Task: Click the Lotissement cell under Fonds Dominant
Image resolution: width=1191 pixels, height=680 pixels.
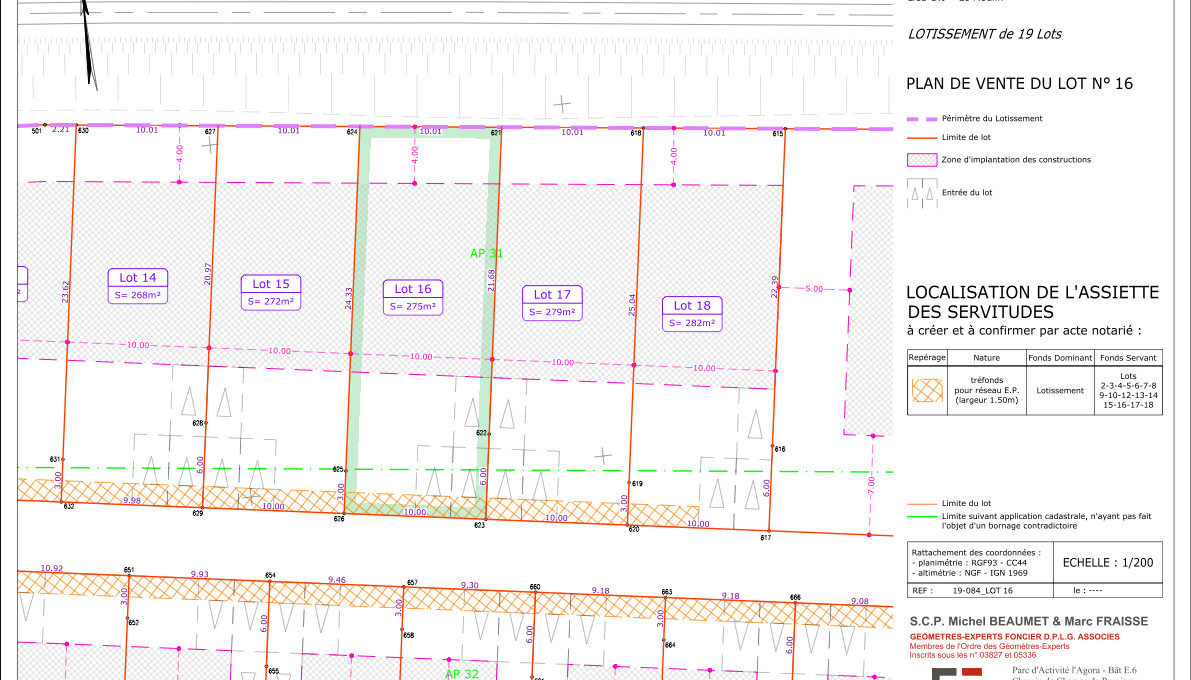Action: click(x=1060, y=391)
